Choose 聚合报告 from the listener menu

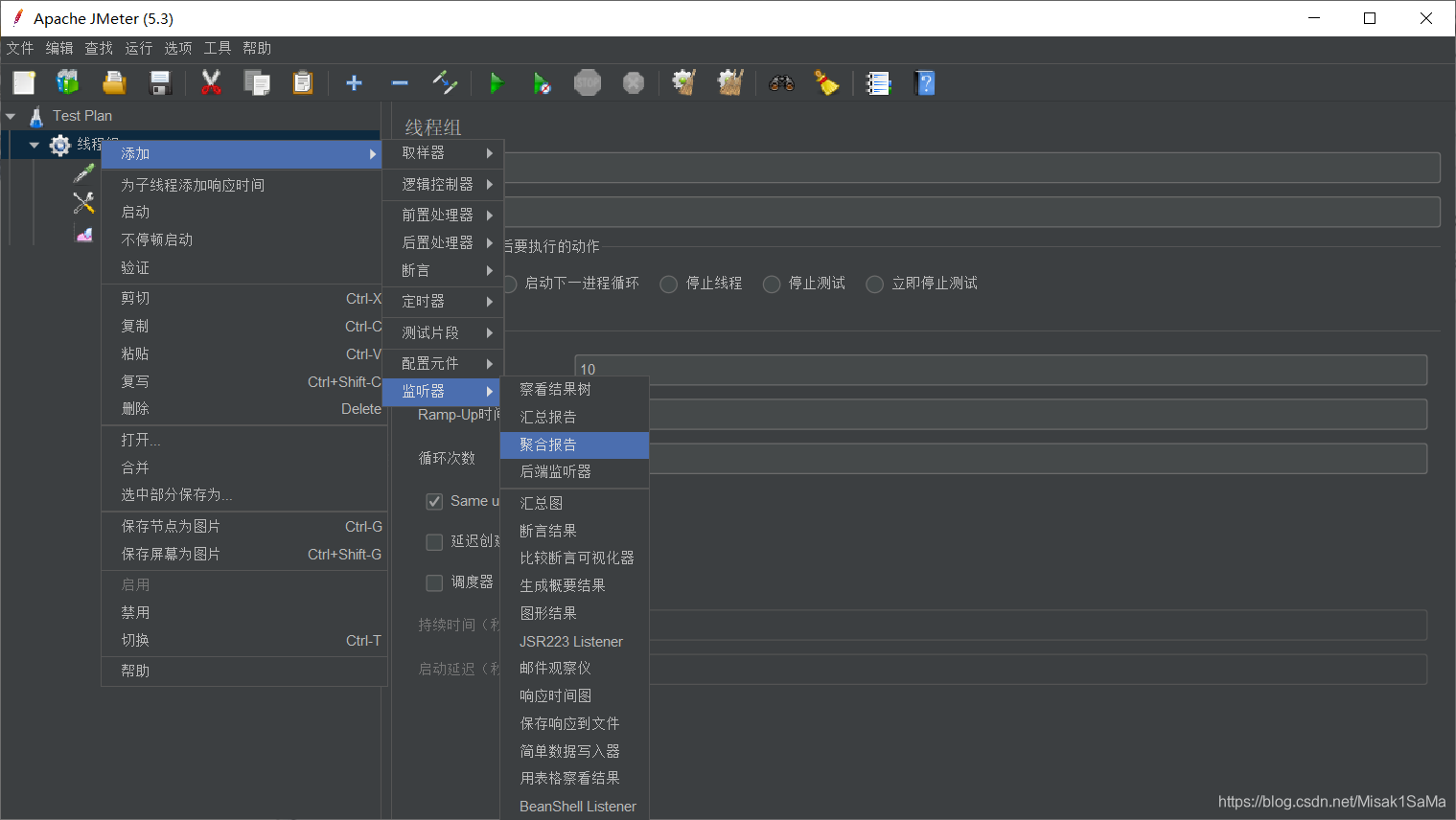[547, 444]
